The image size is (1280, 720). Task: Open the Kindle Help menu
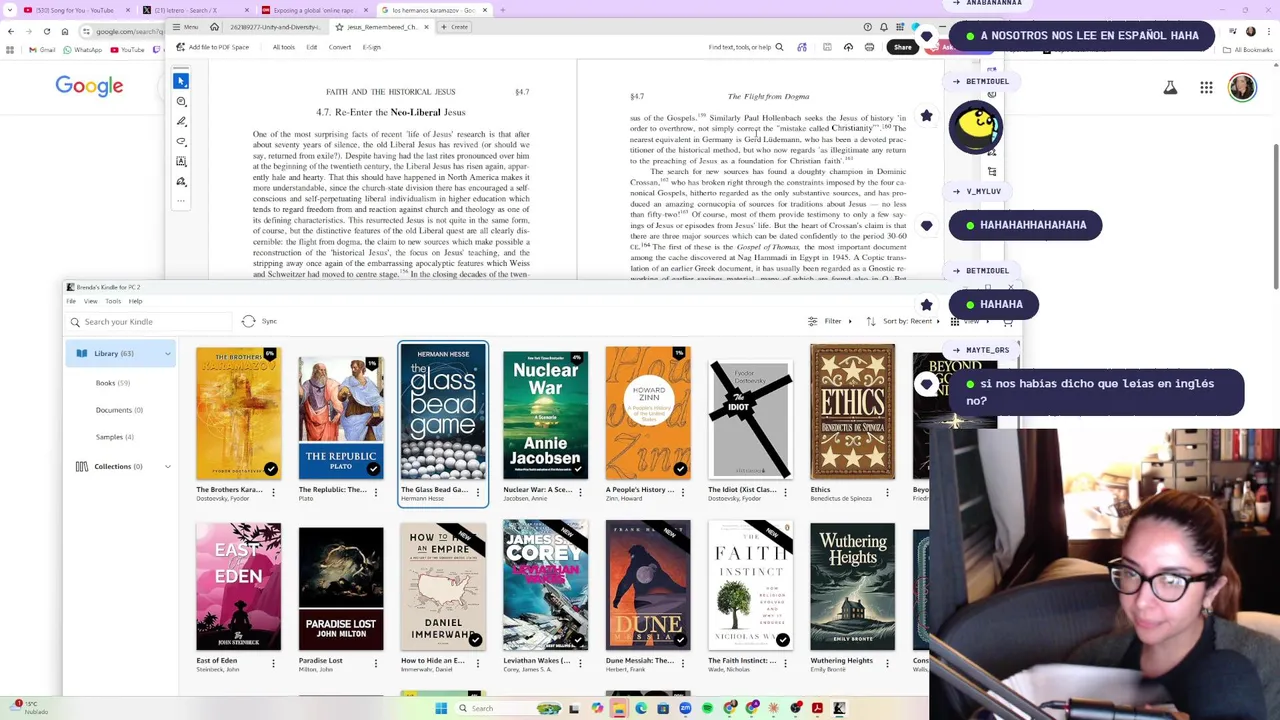click(135, 301)
